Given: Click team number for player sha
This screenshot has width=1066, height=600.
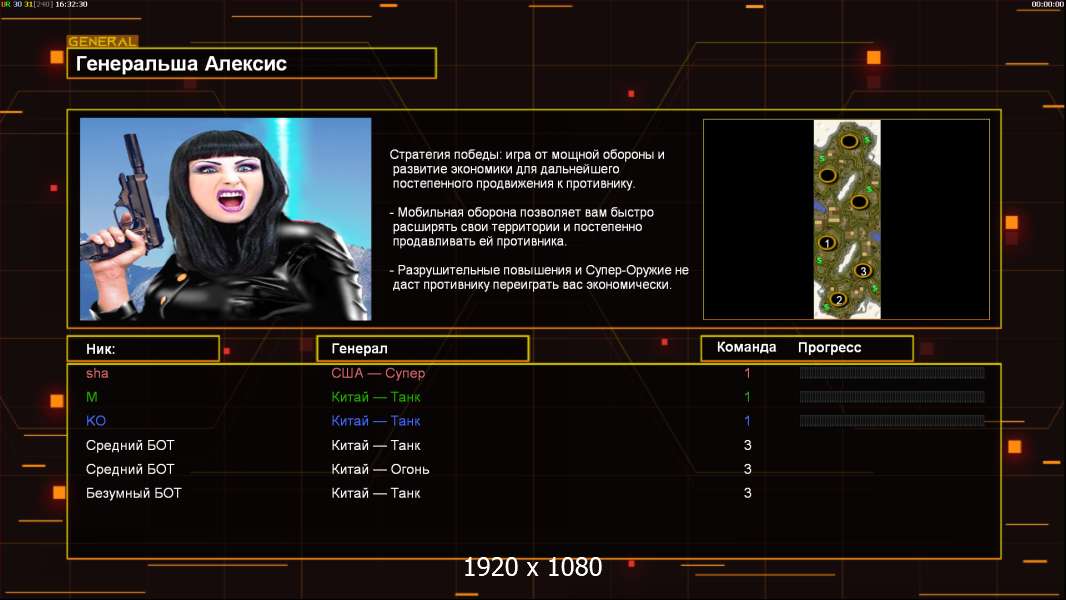Looking at the screenshot, I should (x=747, y=373).
